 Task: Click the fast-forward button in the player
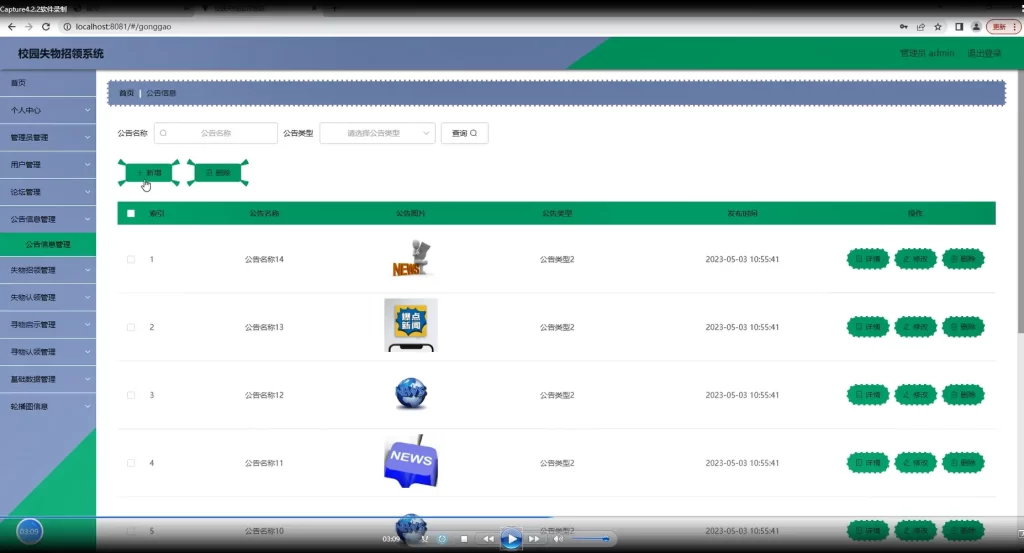(534, 539)
